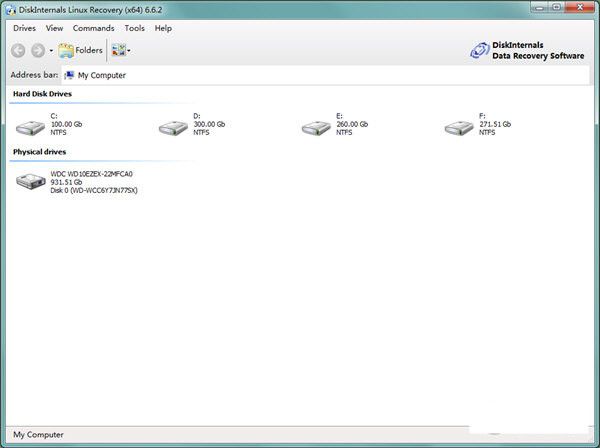Click the My Computer address bar field

coord(325,75)
